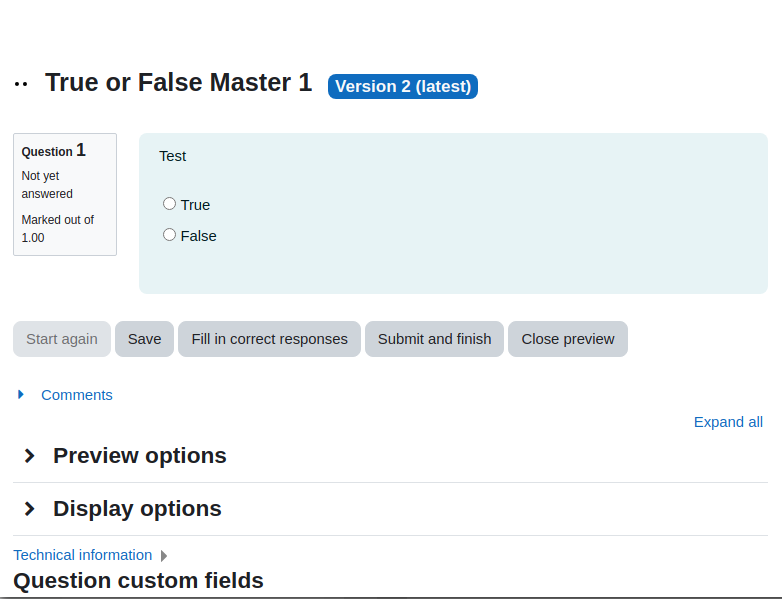Click the two-dot icon before the title

21,84
